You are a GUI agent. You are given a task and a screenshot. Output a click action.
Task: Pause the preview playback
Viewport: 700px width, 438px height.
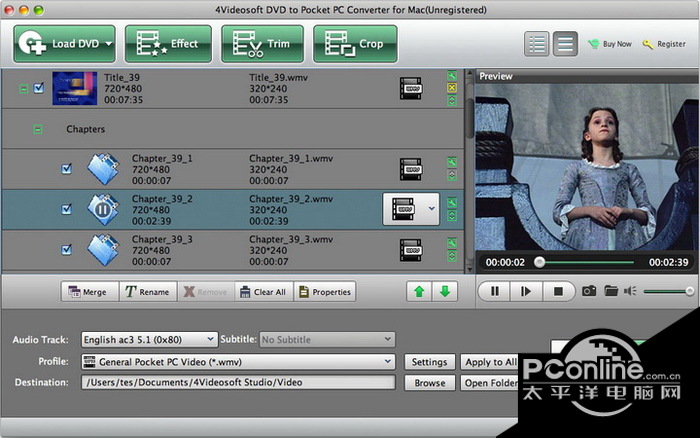click(494, 291)
